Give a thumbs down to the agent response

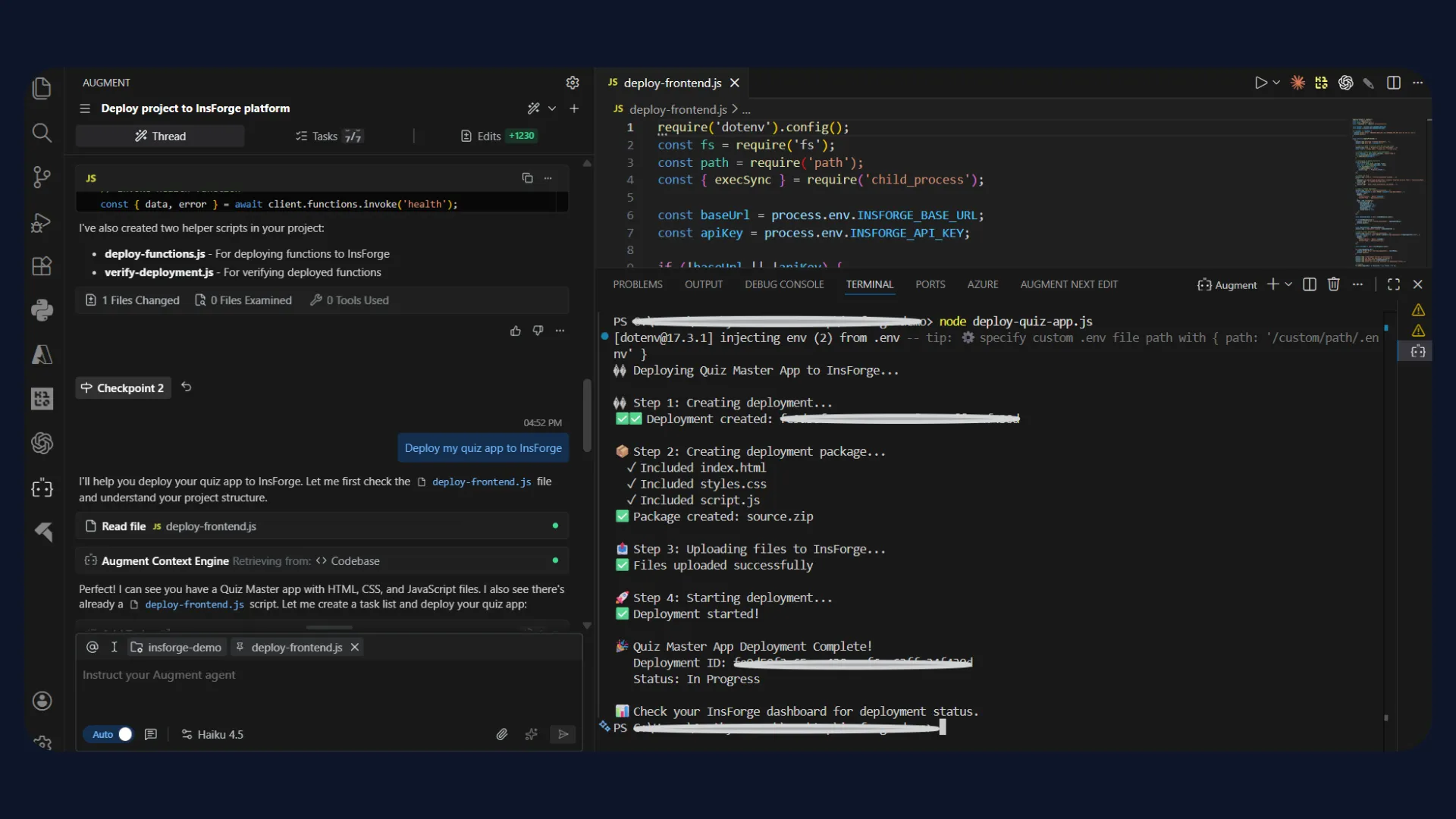[x=538, y=331]
